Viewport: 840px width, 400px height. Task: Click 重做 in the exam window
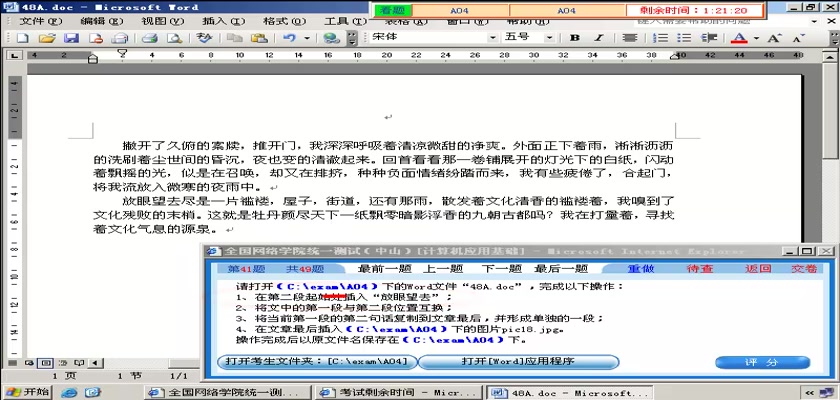click(x=641, y=269)
